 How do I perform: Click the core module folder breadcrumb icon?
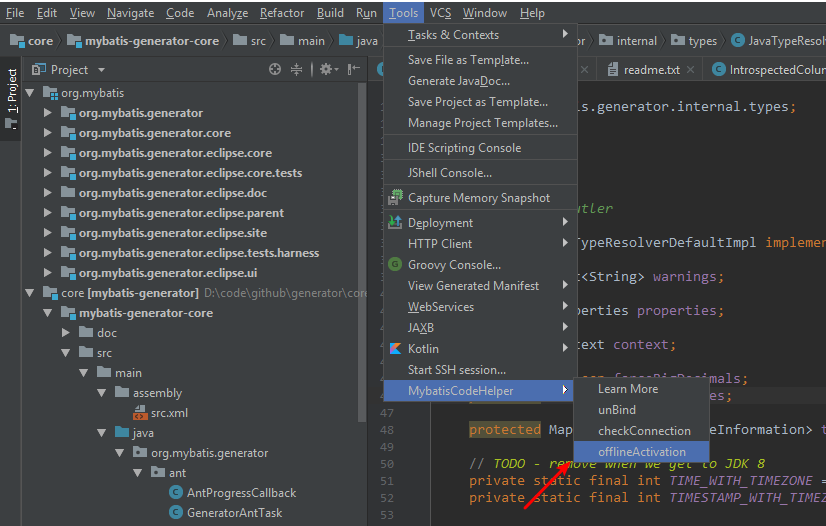click(17, 41)
